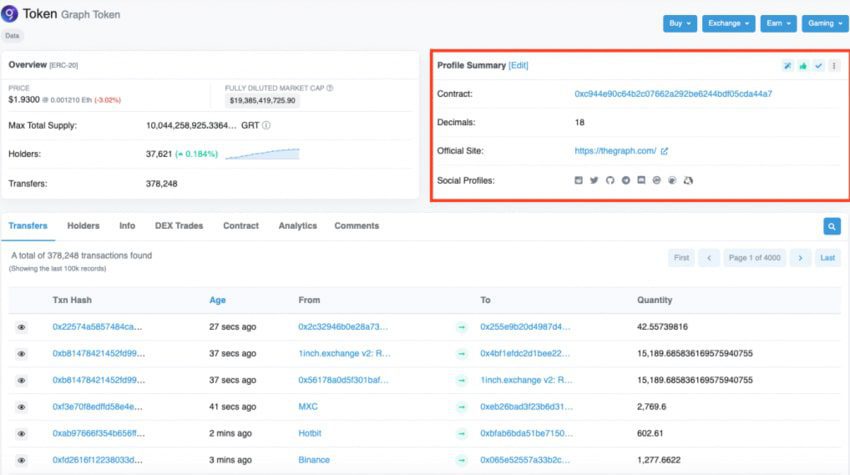Open recipient address 0x255e9b20d4987d4
This screenshot has width=850, height=475.
coord(525,327)
